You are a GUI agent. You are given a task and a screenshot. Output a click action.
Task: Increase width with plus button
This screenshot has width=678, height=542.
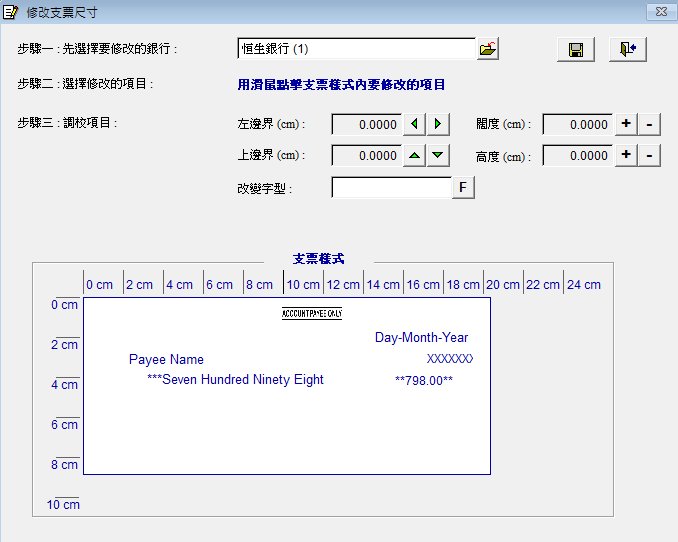pyautogui.click(x=626, y=125)
